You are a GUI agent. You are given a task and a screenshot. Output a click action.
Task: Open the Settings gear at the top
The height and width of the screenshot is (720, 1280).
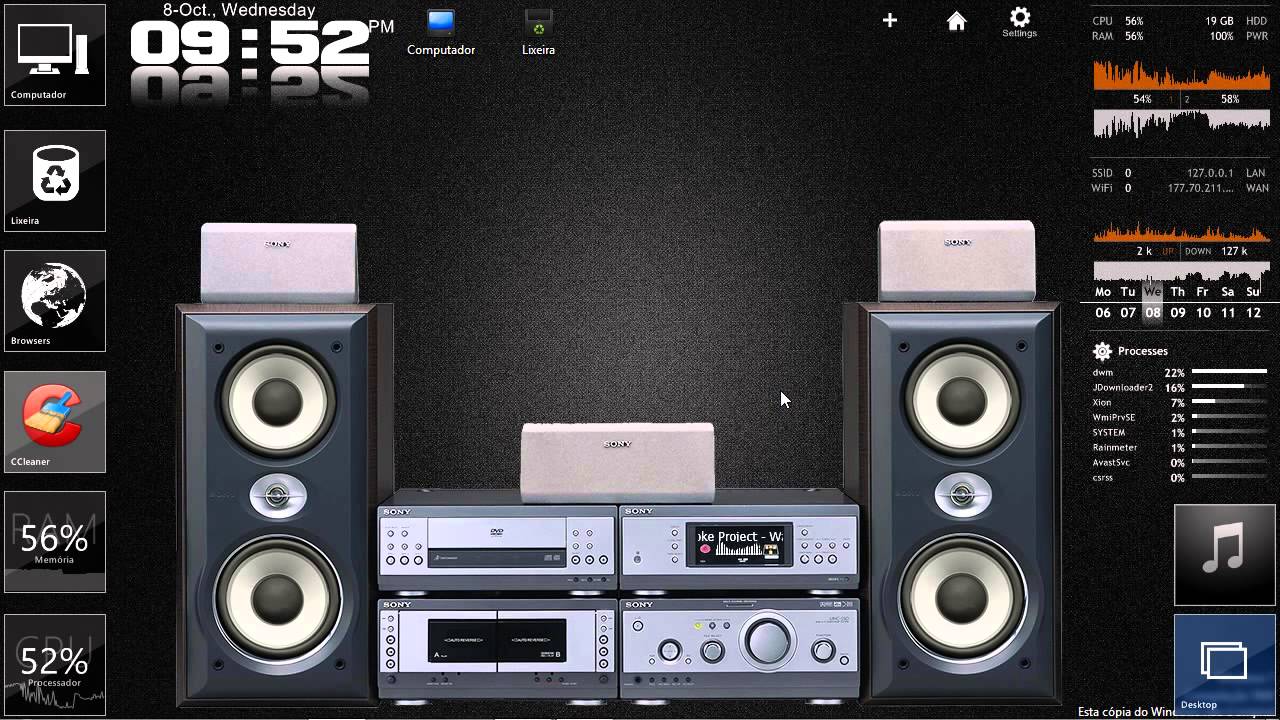pos(1020,22)
